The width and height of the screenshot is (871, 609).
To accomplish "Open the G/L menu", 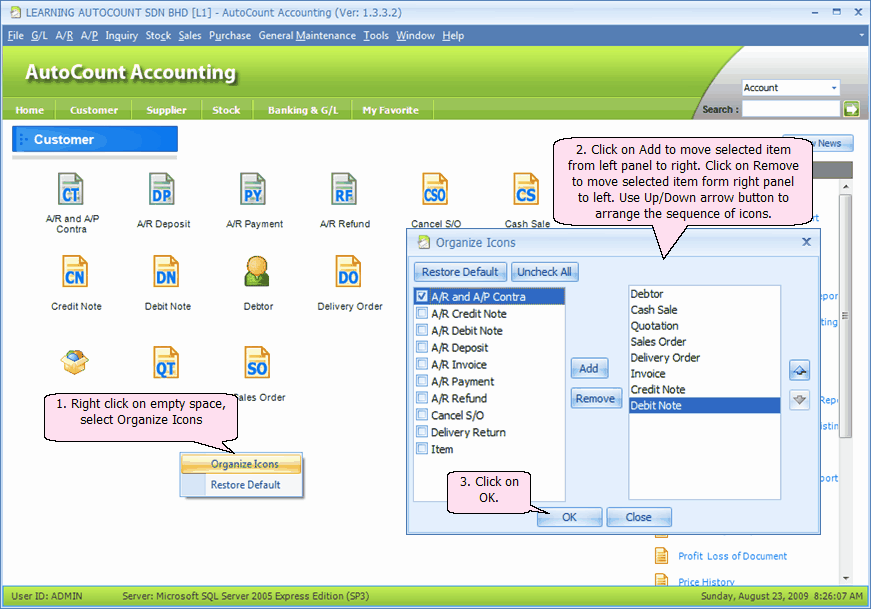I will click(39, 36).
